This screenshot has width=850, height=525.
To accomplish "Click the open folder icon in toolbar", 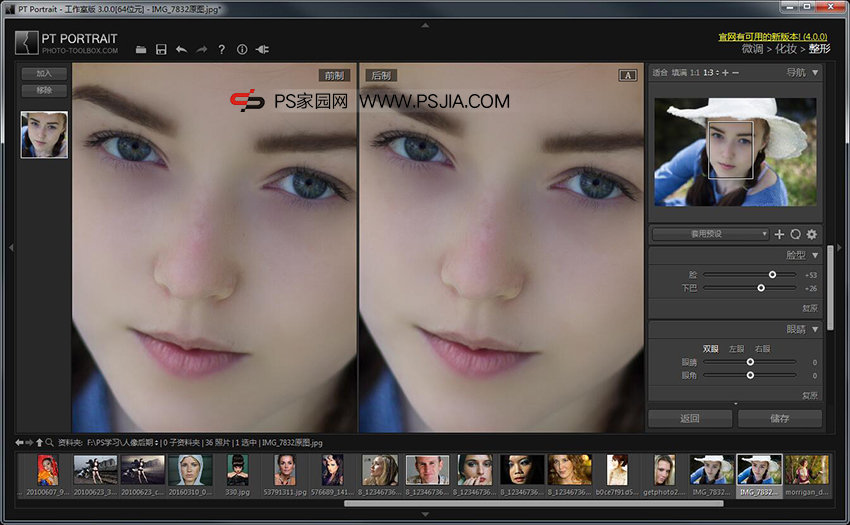I will (x=141, y=49).
